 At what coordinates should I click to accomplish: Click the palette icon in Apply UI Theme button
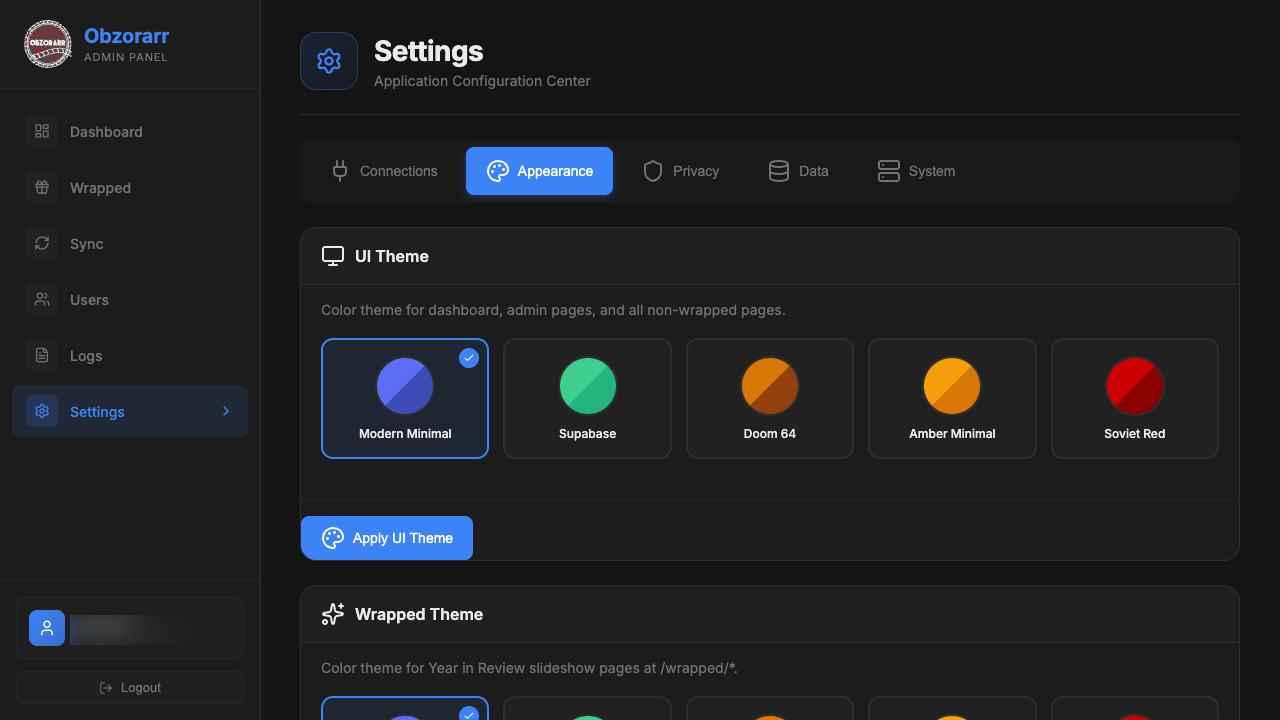[333, 538]
